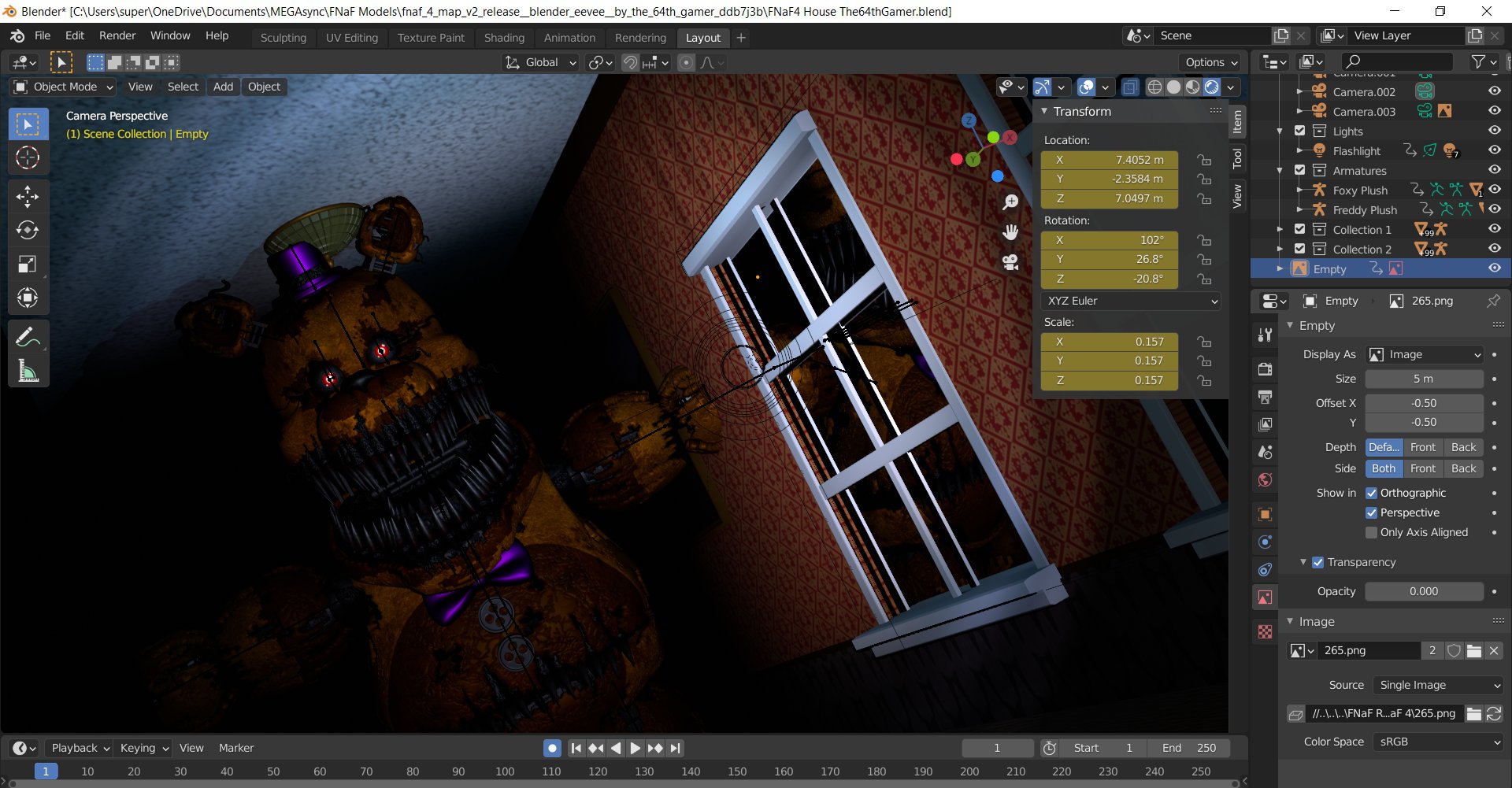
Task: Open the File menu
Action: point(43,35)
